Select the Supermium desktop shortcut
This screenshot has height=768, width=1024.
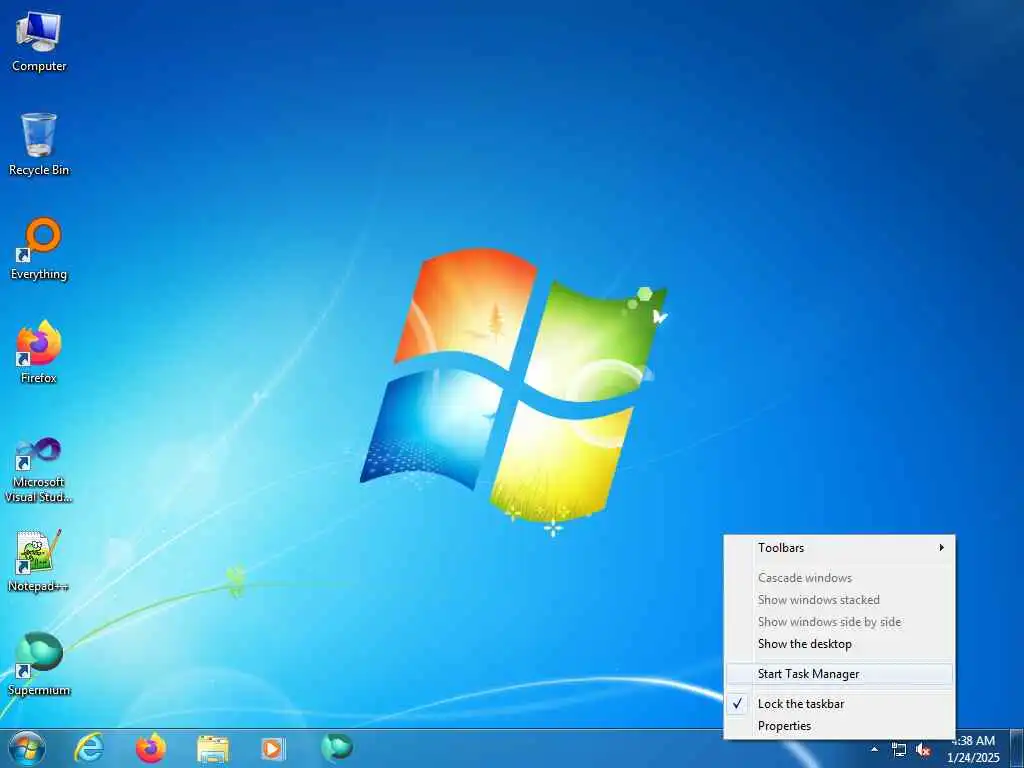coord(39,664)
